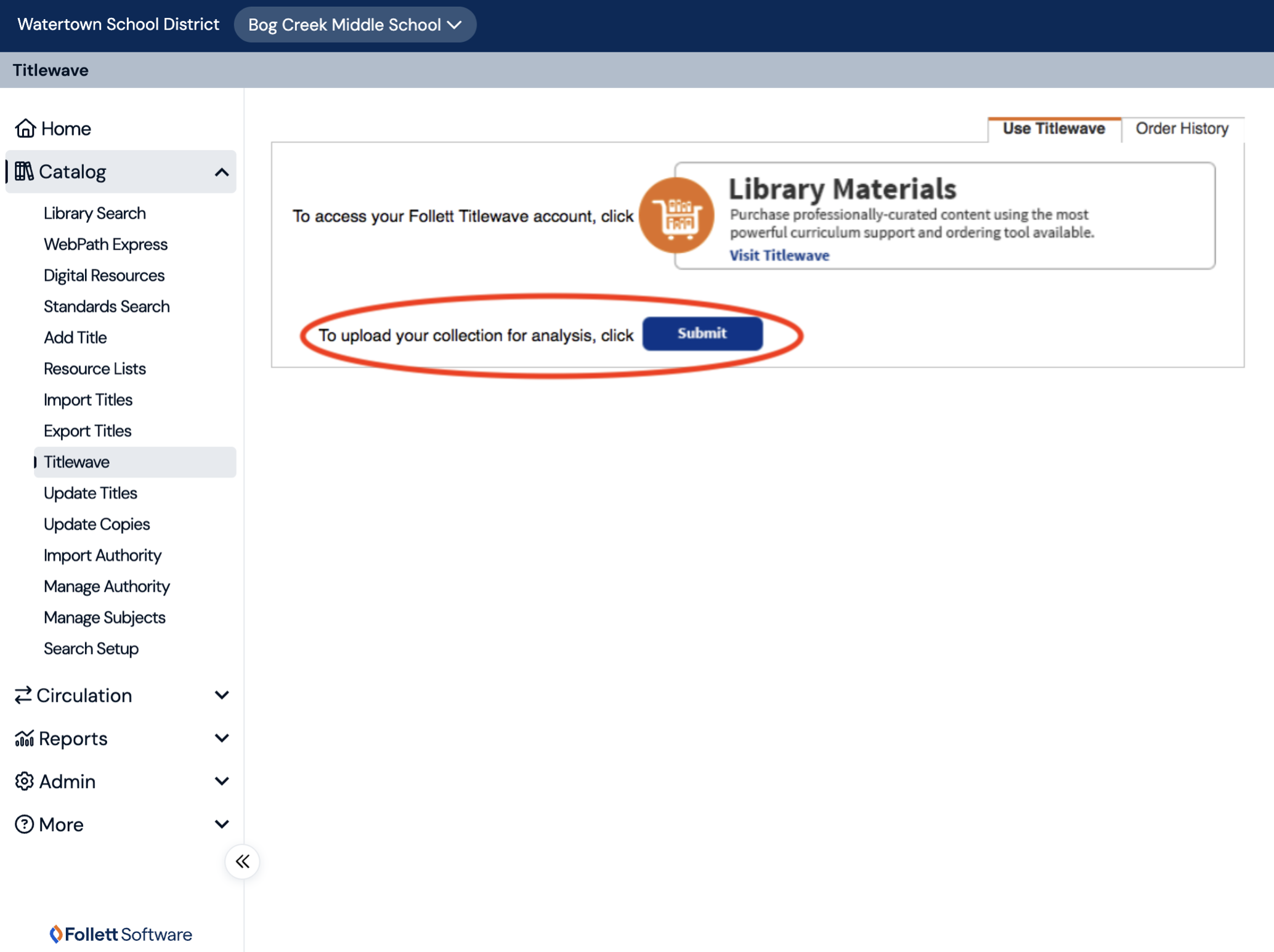Viewport: 1274px width, 952px height.
Task: Go to Home in the sidebar
Action: [x=66, y=129]
